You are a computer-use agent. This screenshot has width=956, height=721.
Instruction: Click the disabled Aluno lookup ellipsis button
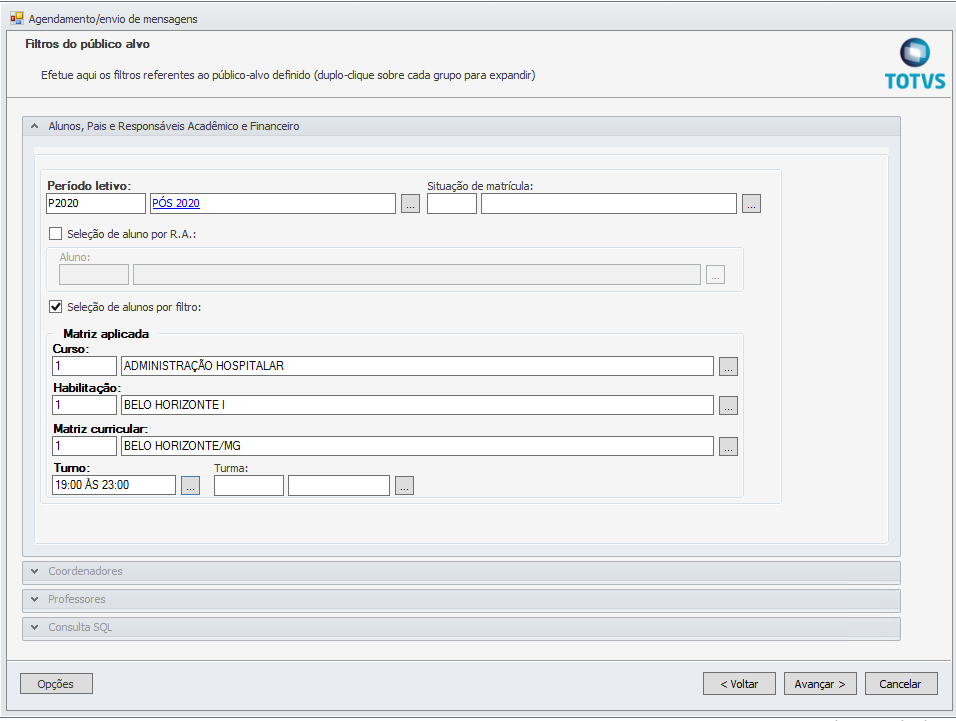tap(715, 274)
